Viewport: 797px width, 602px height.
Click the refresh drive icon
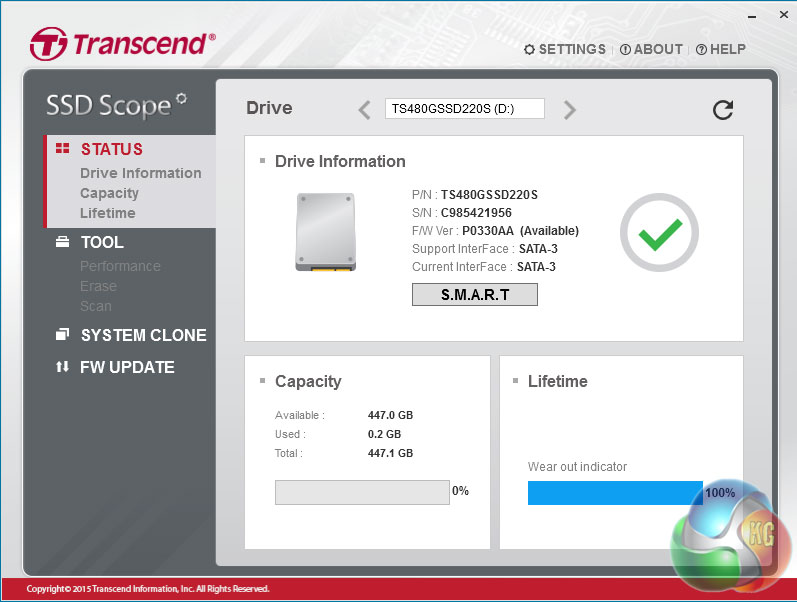(722, 109)
